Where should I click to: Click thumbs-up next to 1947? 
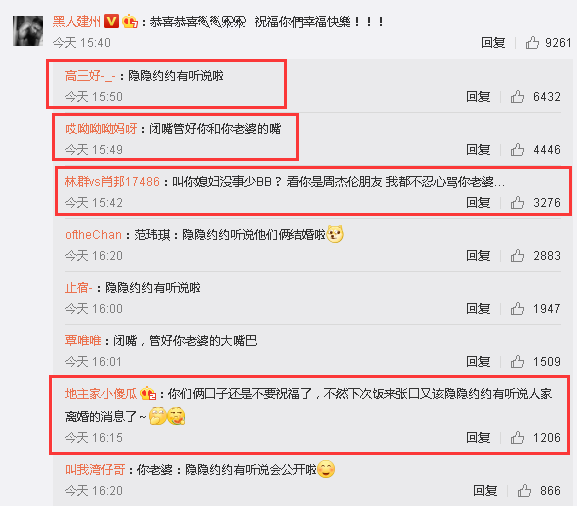tap(517, 308)
